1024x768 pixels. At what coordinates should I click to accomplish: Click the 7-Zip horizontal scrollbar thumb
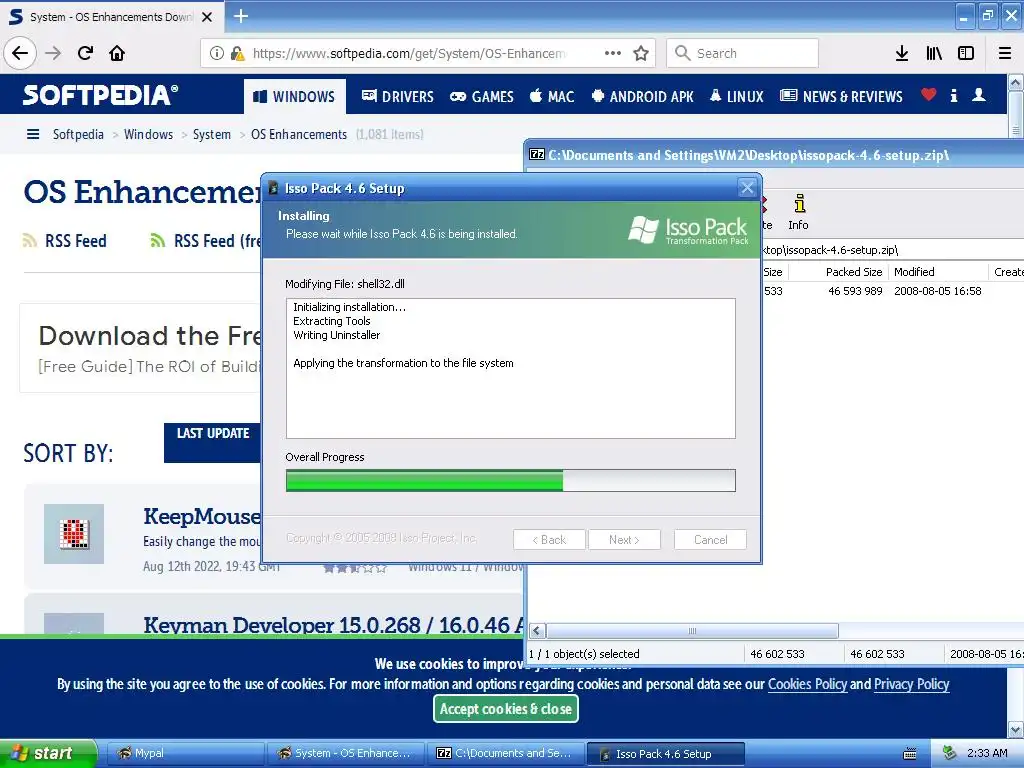point(692,631)
